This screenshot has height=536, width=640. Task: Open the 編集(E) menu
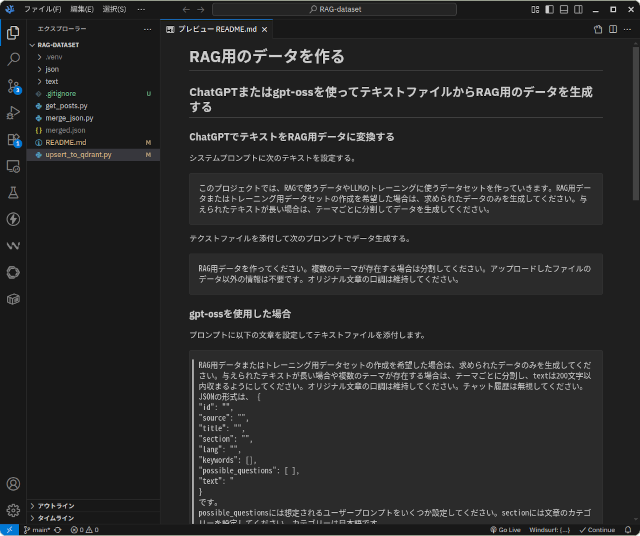[82, 9]
